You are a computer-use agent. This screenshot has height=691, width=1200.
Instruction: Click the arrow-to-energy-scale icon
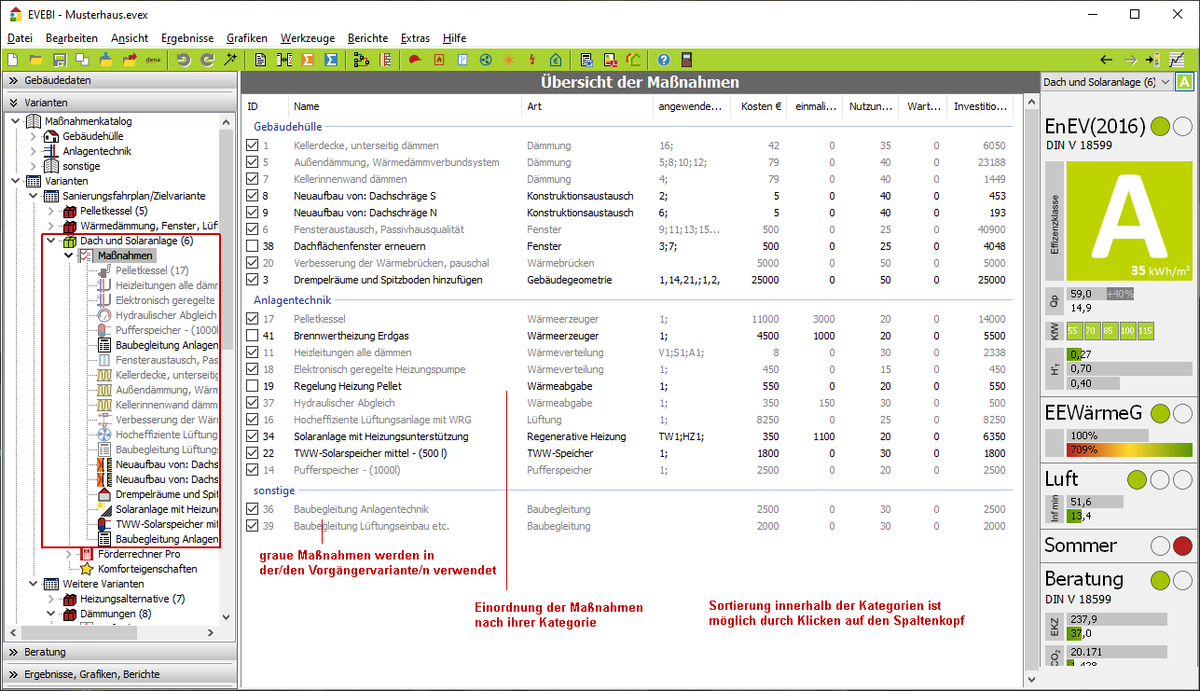pyautogui.click(x=1153, y=60)
